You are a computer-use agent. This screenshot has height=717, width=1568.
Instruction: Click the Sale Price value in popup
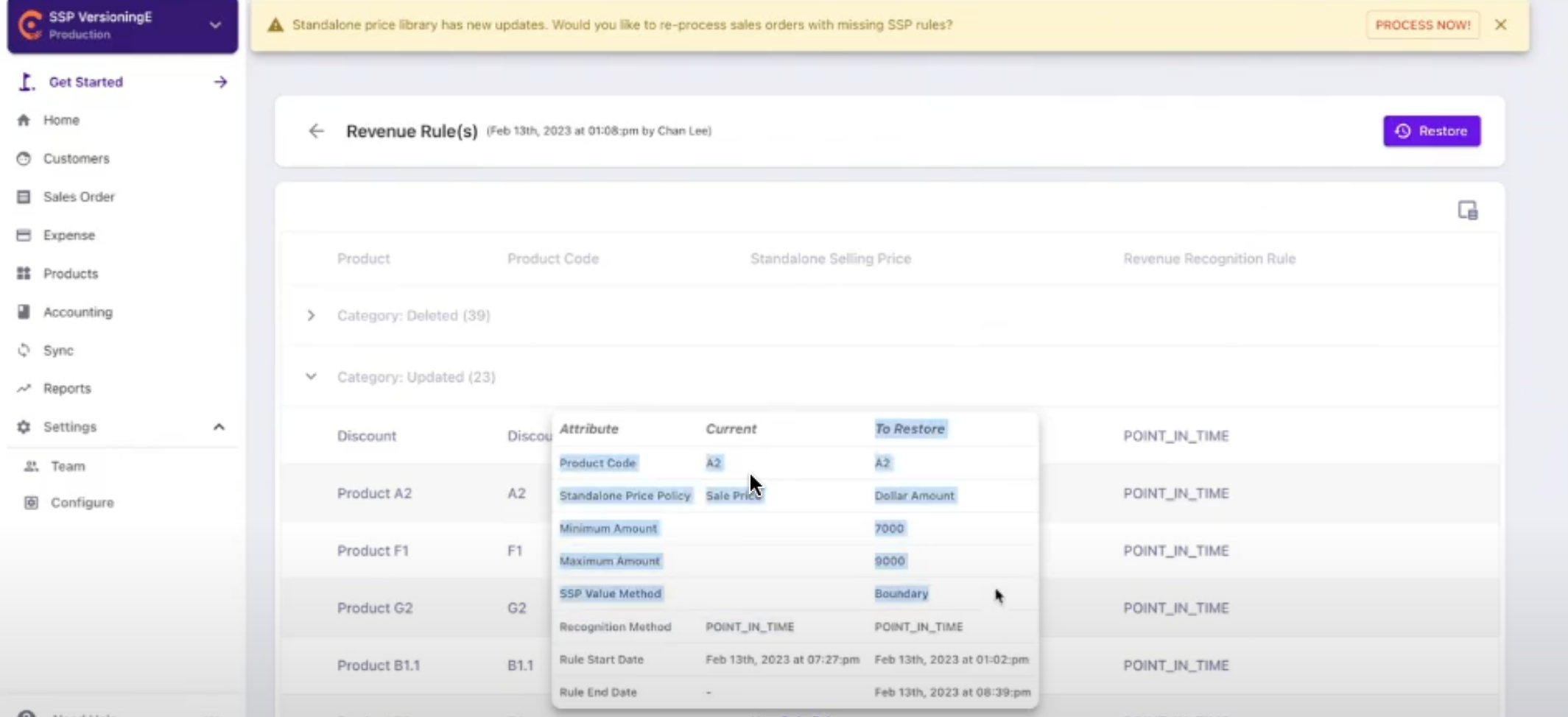[x=734, y=495]
